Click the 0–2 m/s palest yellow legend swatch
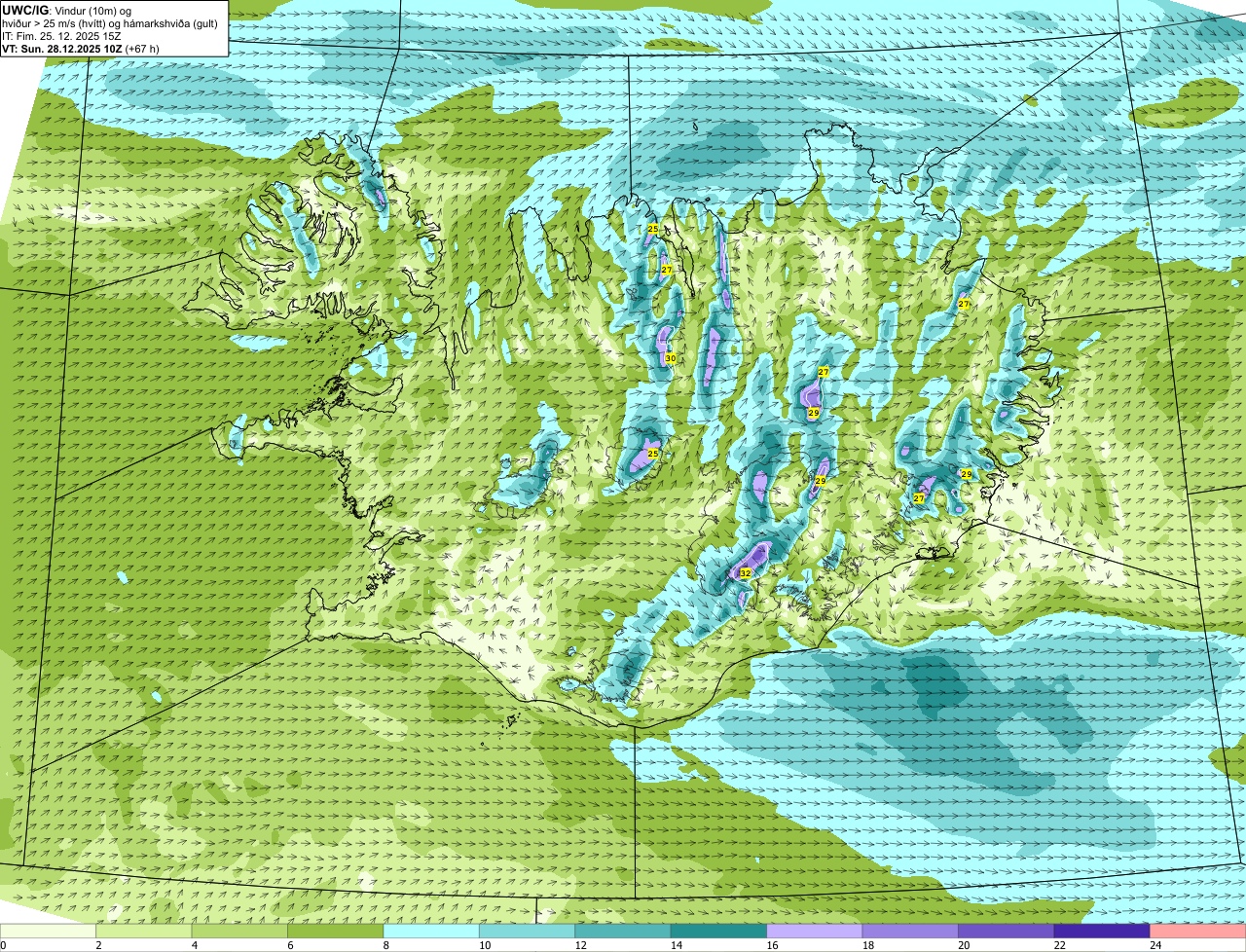This screenshot has width=1246, height=952. click(49, 932)
